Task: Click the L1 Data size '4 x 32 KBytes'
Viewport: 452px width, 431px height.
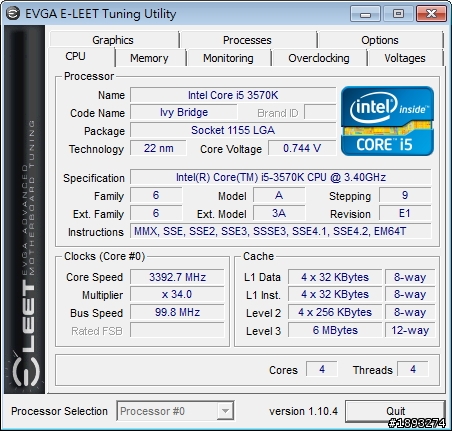Action: click(335, 277)
